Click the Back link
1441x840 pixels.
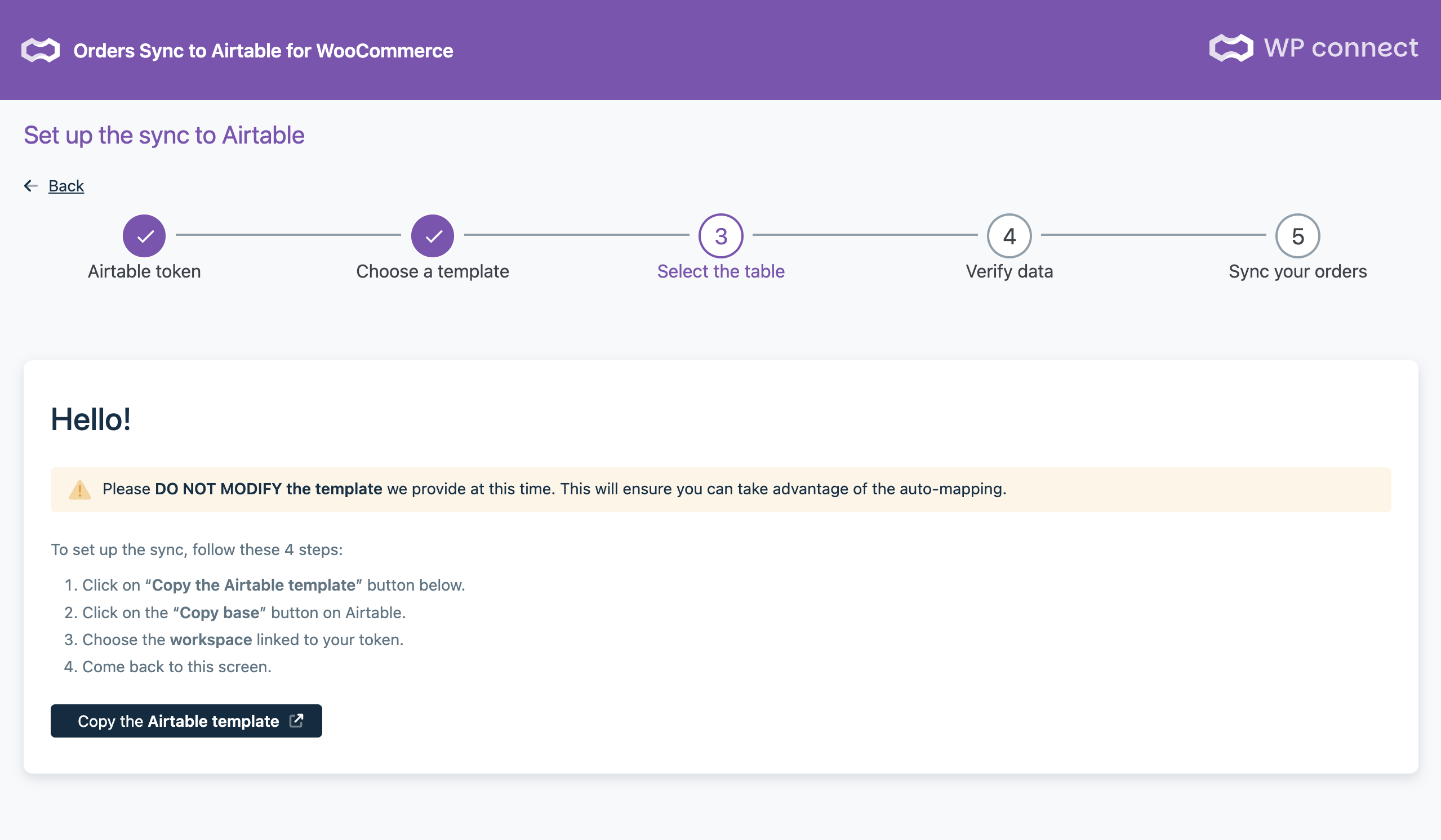coord(66,186)
